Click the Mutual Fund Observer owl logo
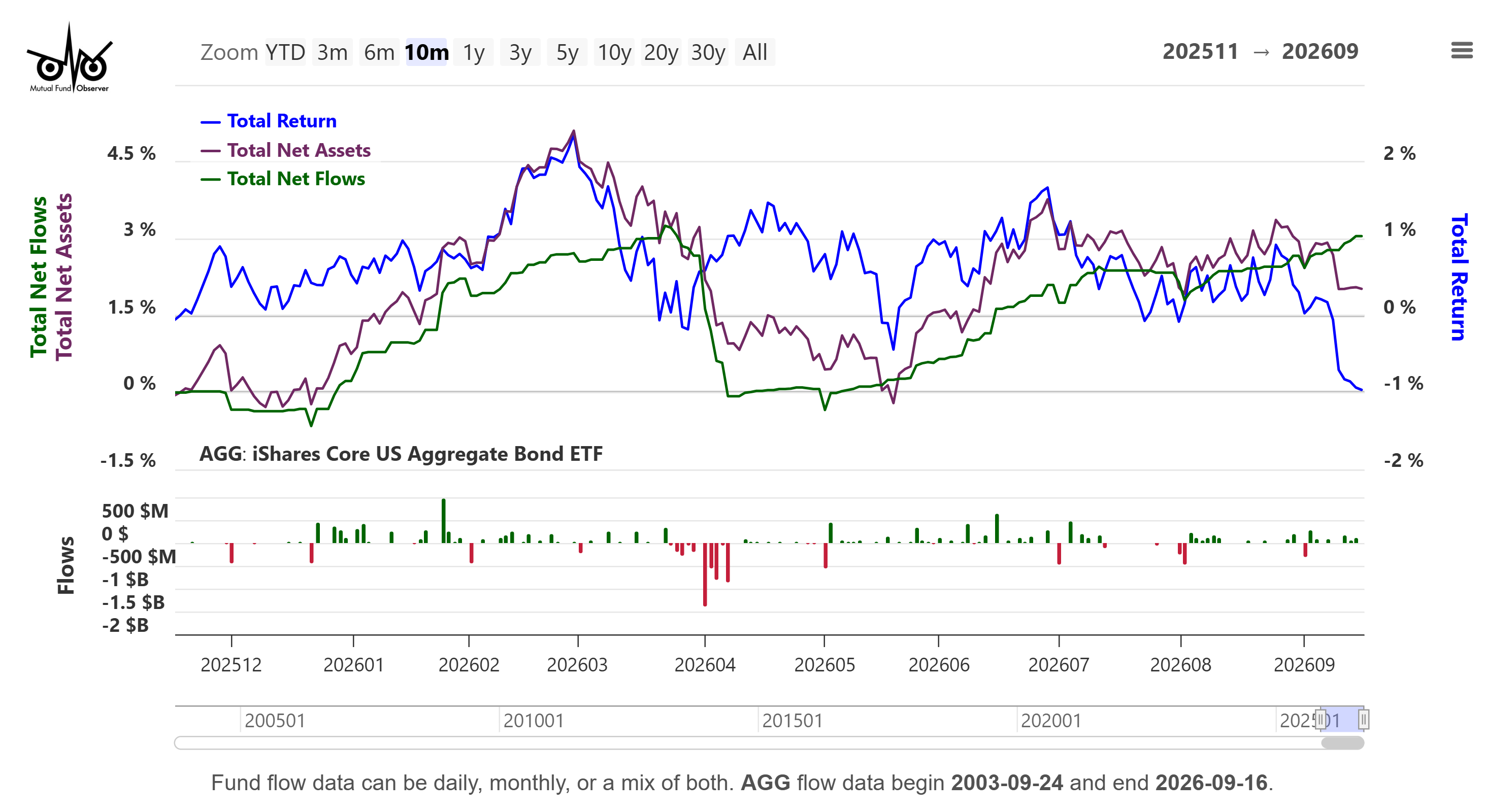The image size is (1485, 812). (69, 58)
